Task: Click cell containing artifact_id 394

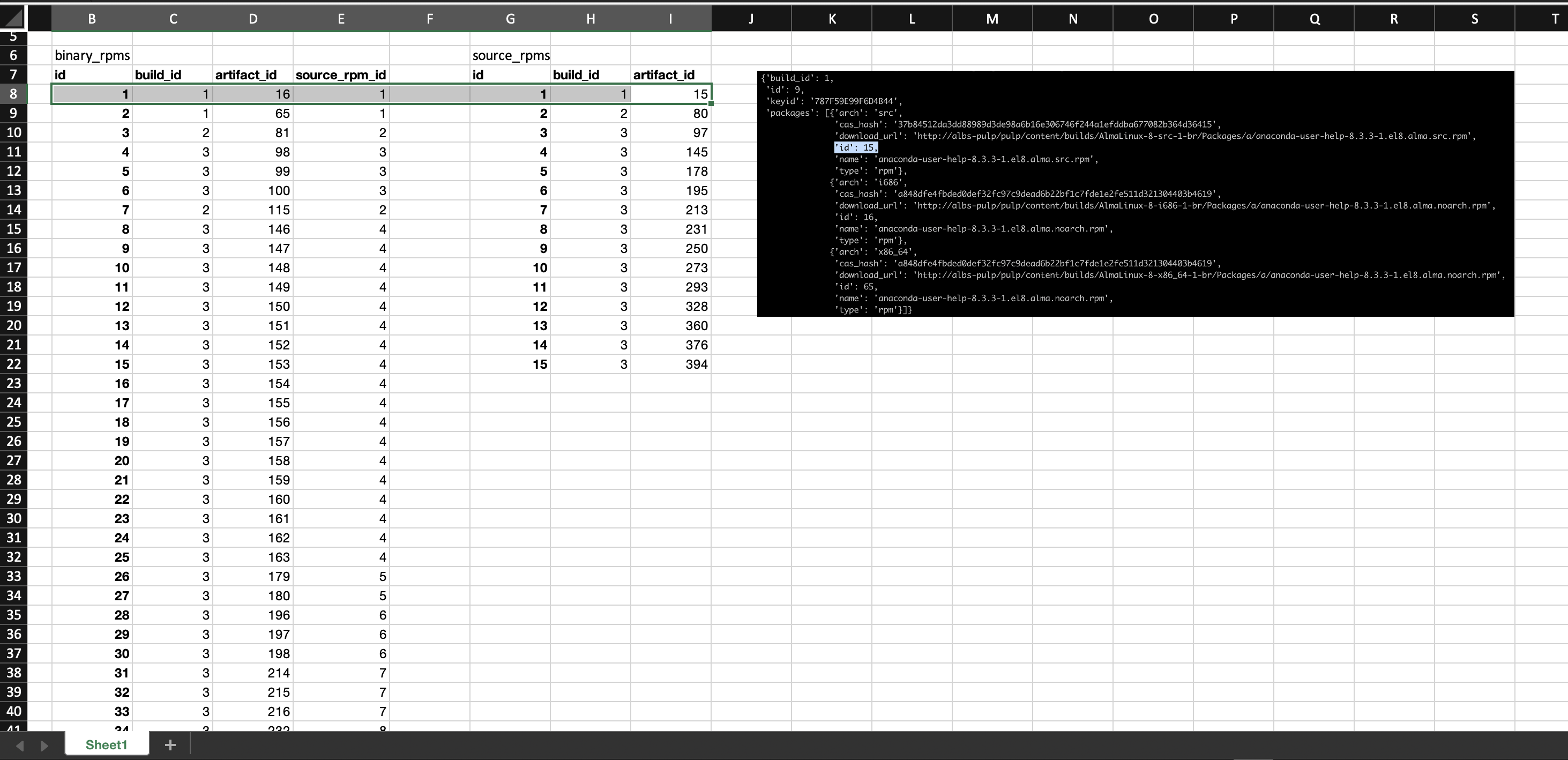Action: click(x=670, y=364)
